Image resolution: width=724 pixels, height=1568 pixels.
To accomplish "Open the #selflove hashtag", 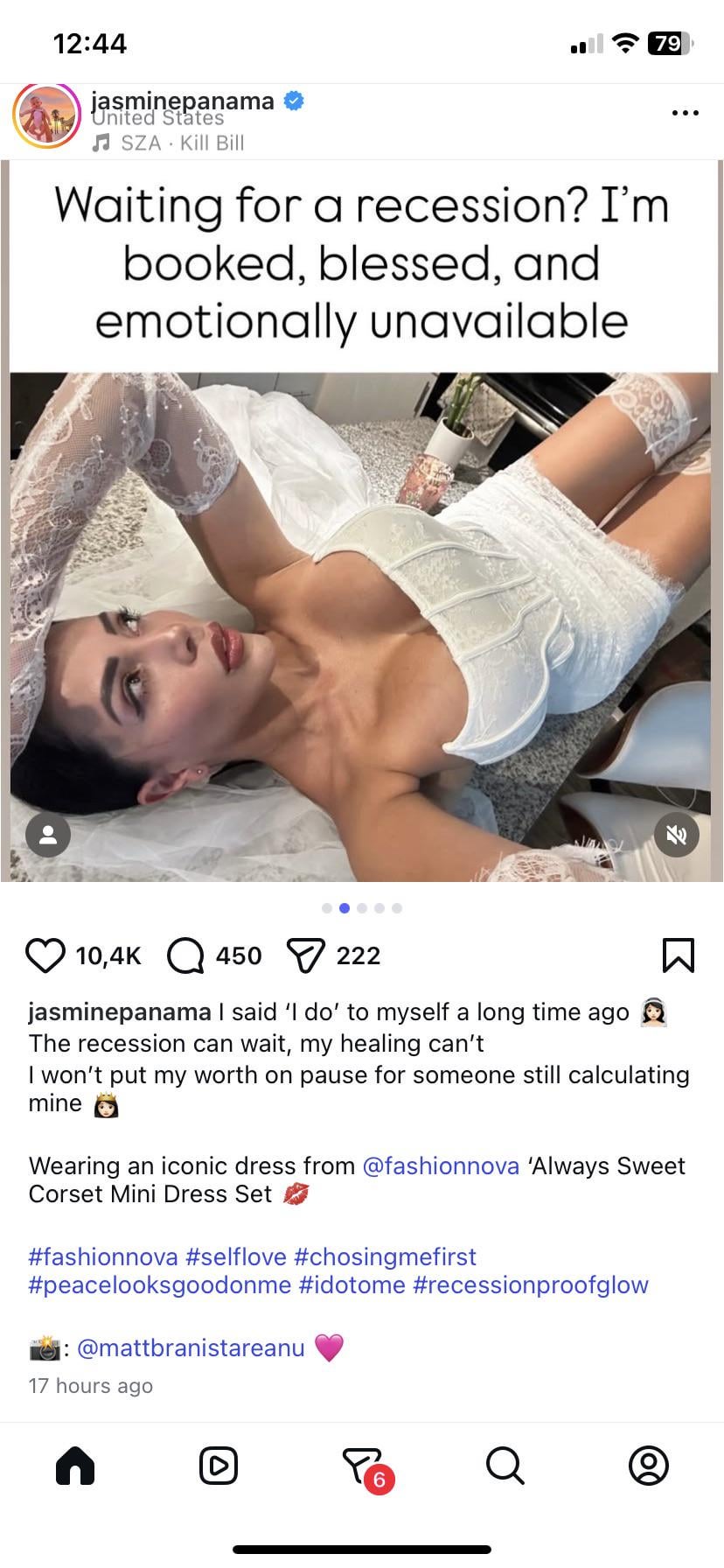I will pos(236,1256).
